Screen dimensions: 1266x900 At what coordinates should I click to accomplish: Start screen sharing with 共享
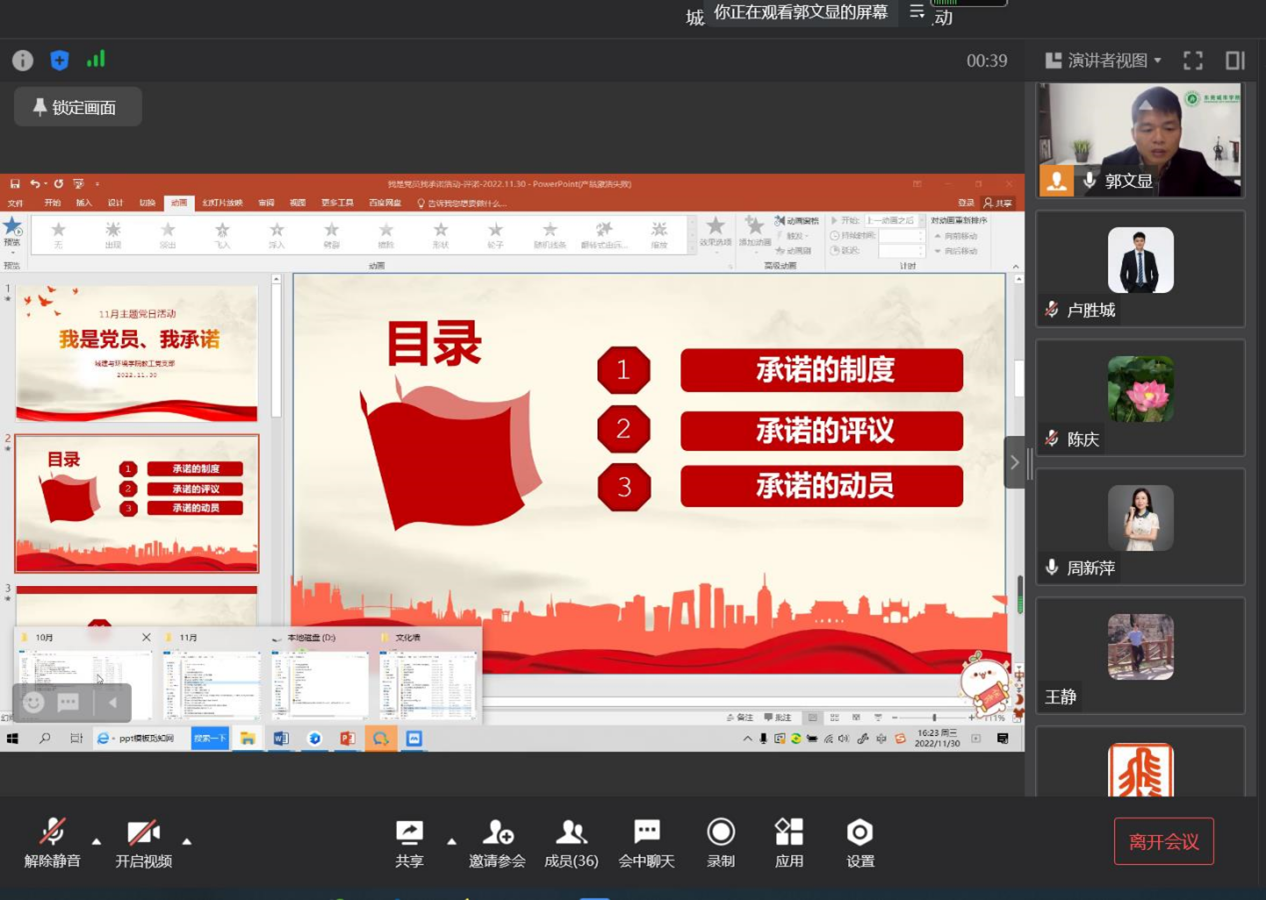tap(409, 843)
